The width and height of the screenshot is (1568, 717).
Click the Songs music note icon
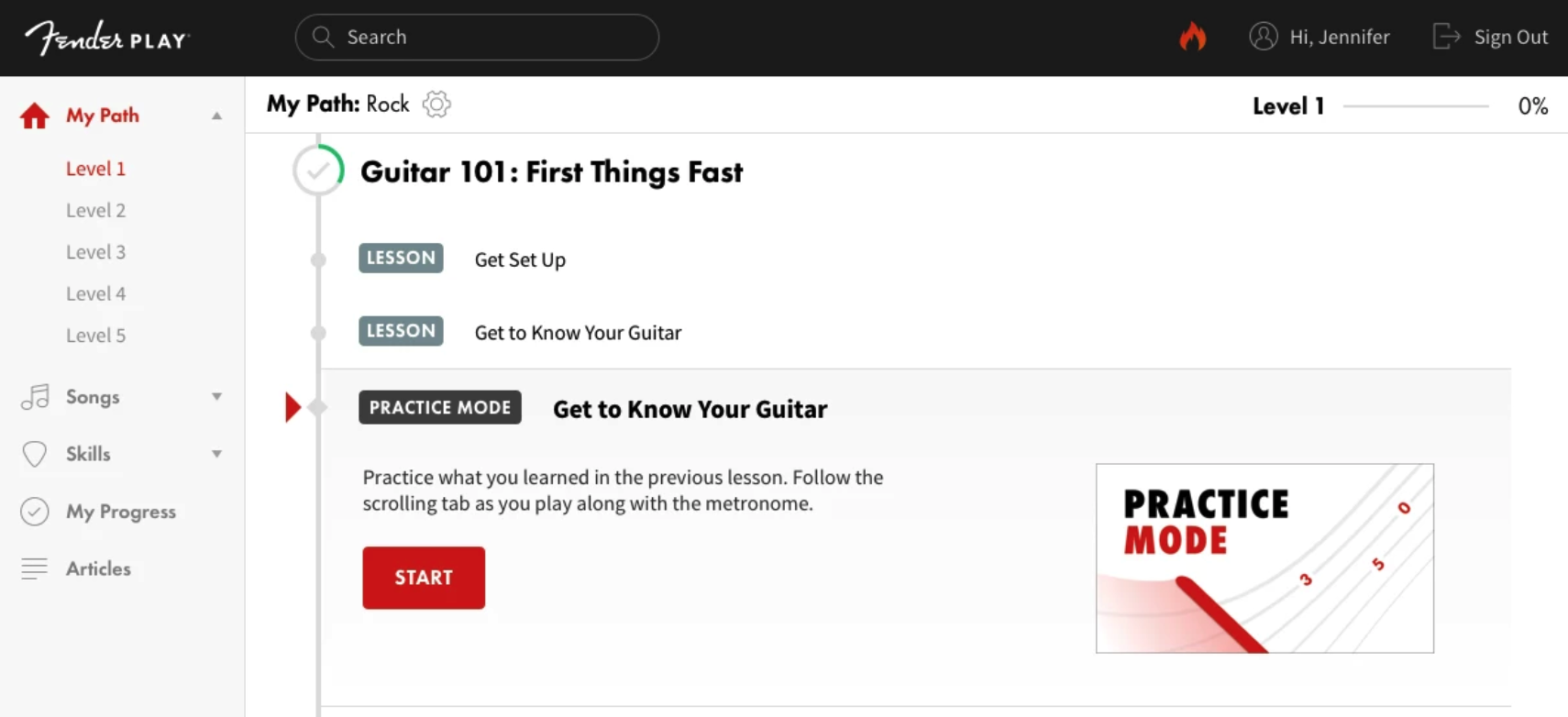[x=35, y=397]
